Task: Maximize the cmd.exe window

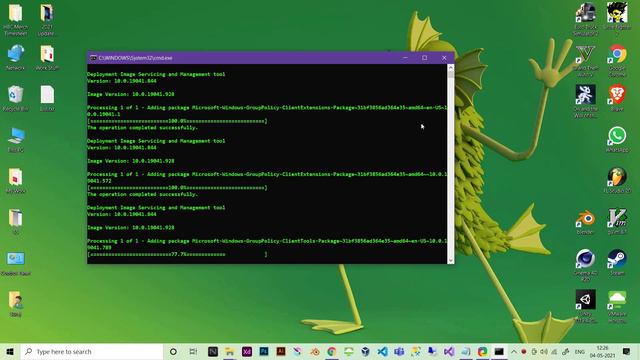Action: [424, 58]
